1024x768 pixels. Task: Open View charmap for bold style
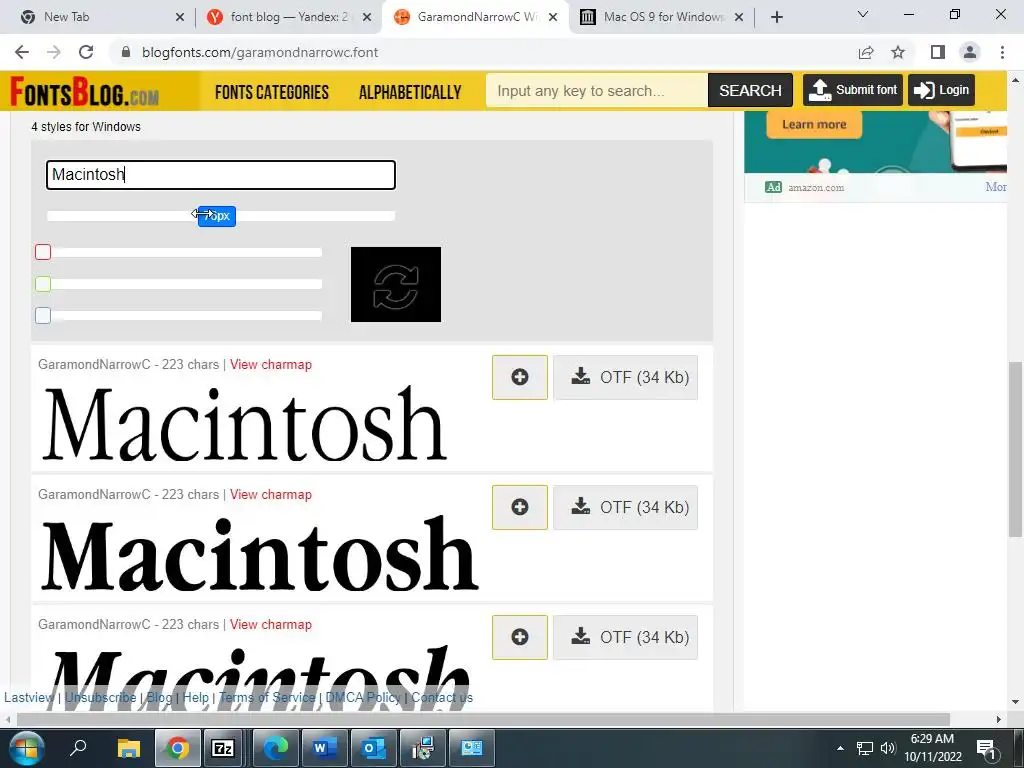coord(270,494)
